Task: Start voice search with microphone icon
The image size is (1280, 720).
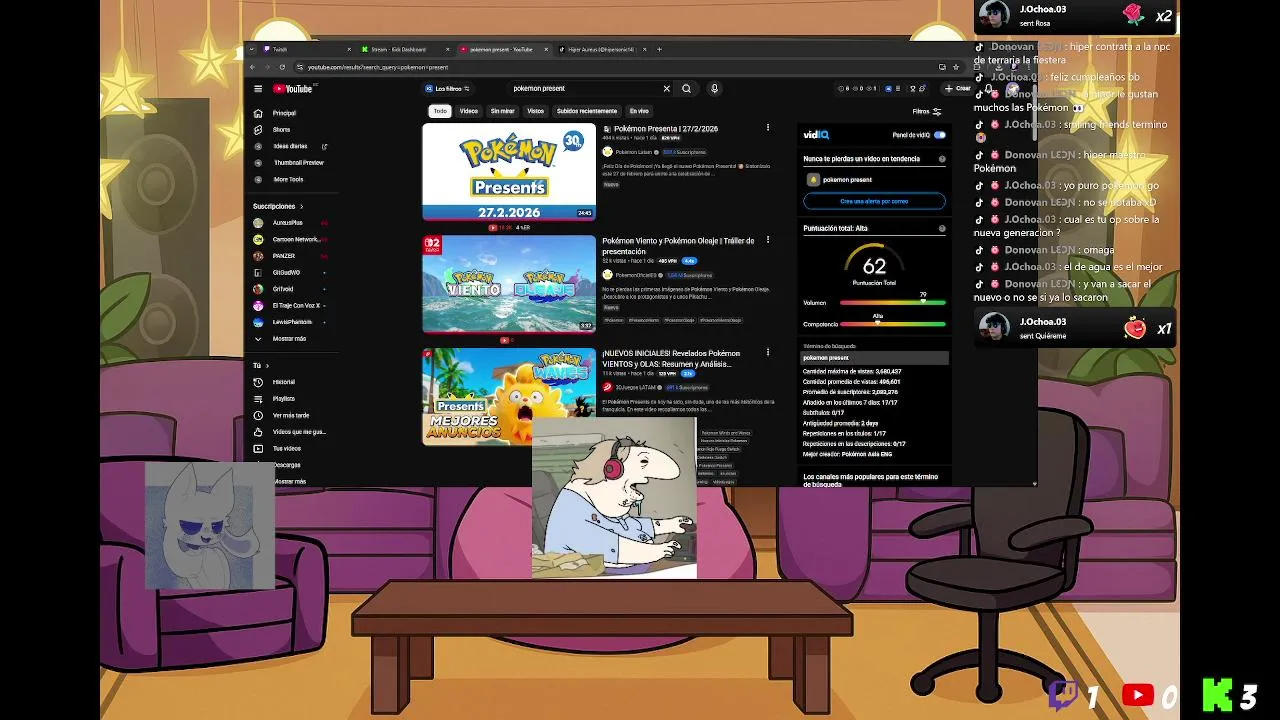Action: tap(714, 88)
